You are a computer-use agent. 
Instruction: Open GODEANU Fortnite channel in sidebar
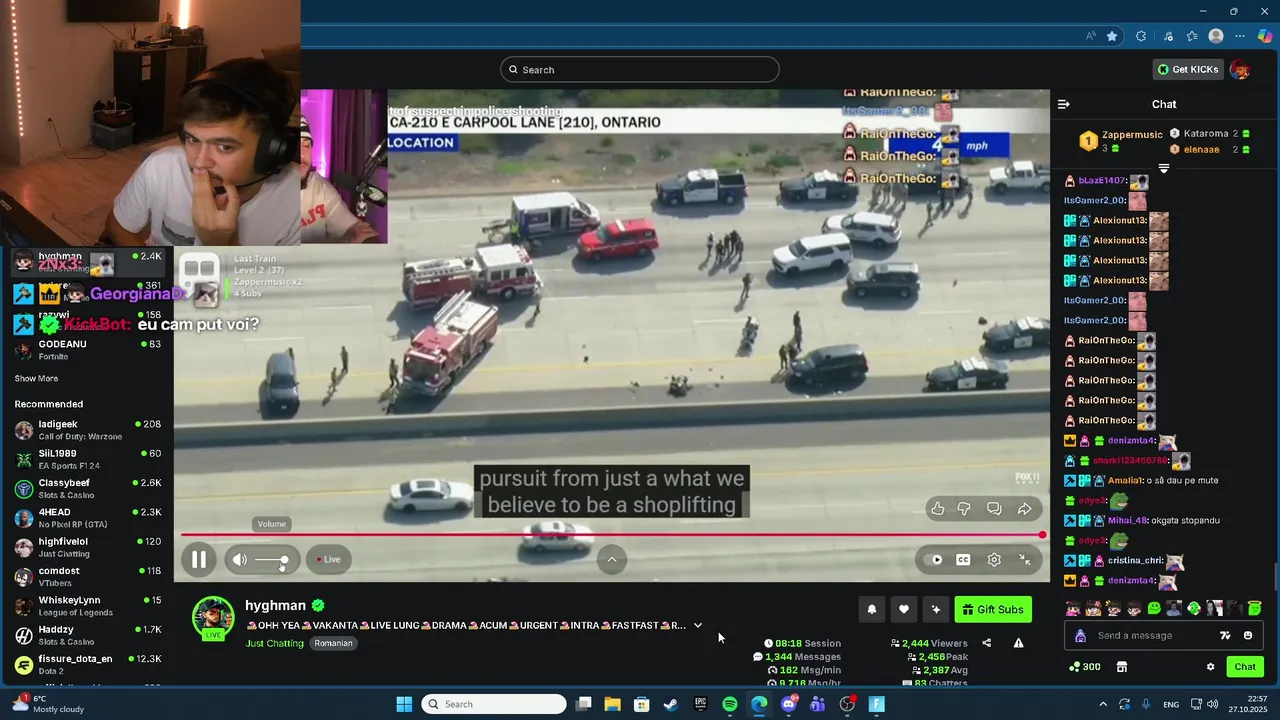pyautogui.click(x=87, y=350)
